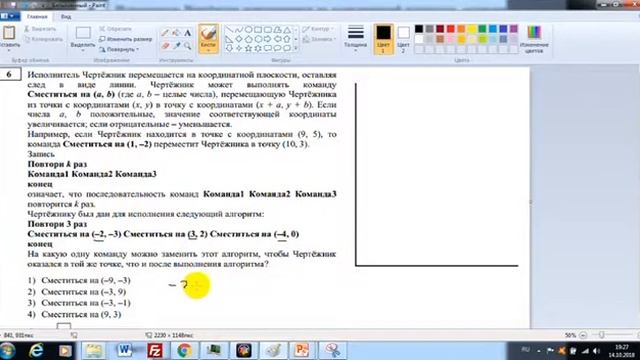640x360 pixels.
Task: Switch to the Вид ribbon tab
Action: [x=66, y=17]
